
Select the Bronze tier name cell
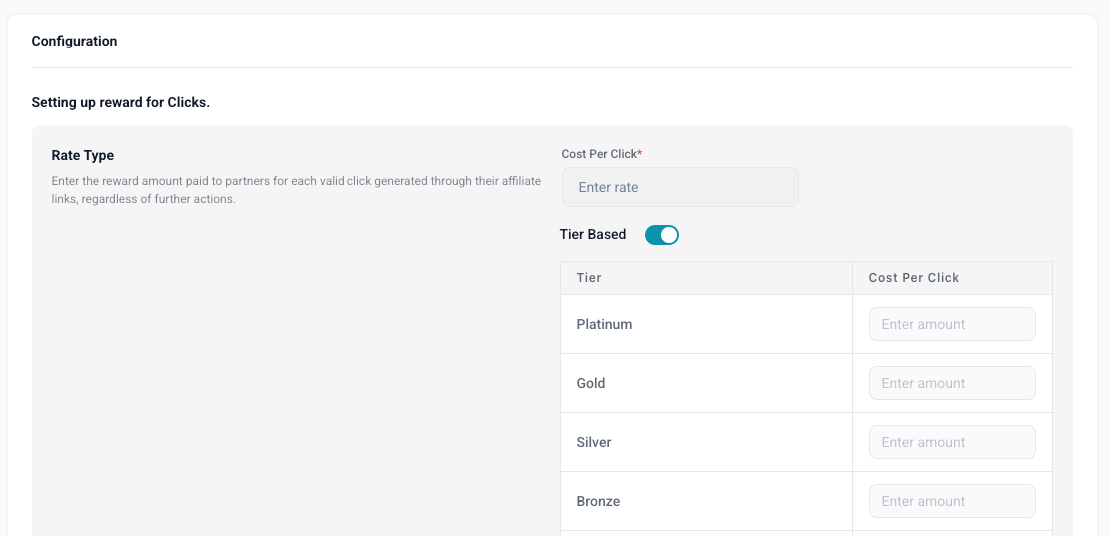click(598, 501)
